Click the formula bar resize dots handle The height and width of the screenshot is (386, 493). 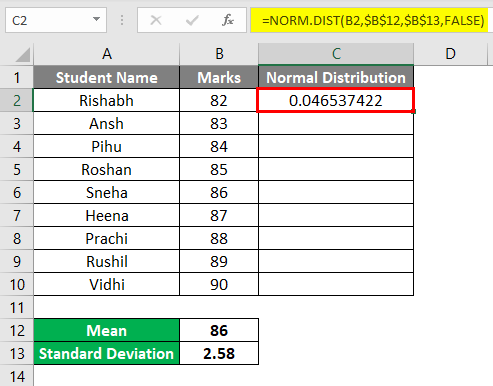point(122,20)
